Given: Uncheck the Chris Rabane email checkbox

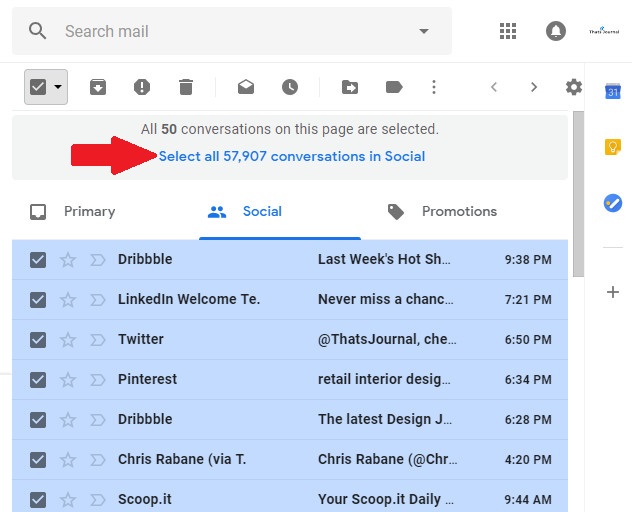Looking at the screenshot, I should 38,459.
